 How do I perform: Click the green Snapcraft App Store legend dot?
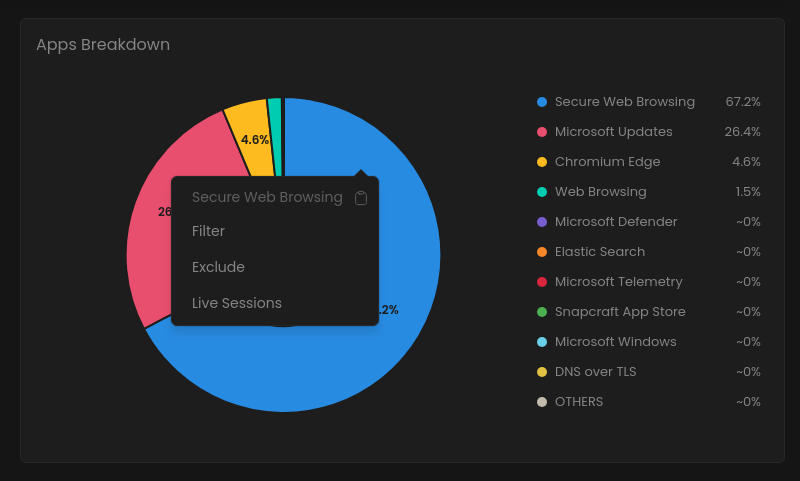coord(542,312)
